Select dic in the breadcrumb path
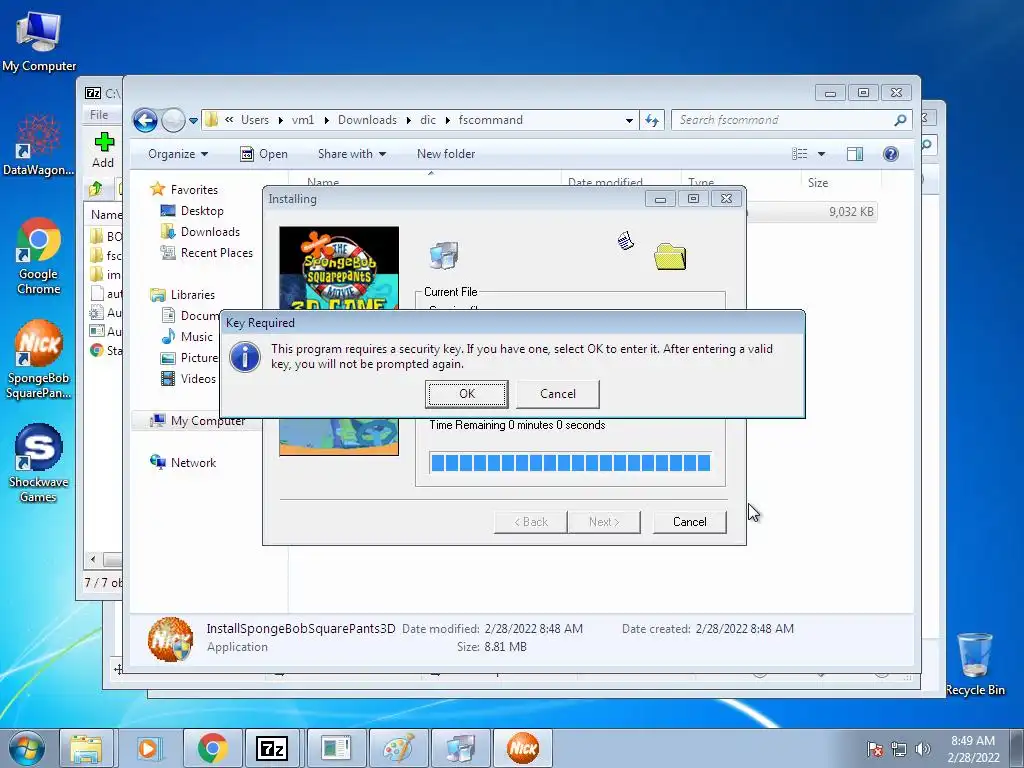The image size is (1024, 768). point(428,120)
